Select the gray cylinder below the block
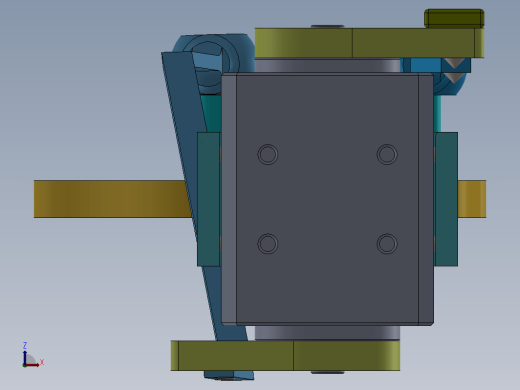The width and height of the screenshot is (520, 390). point(327,333)
